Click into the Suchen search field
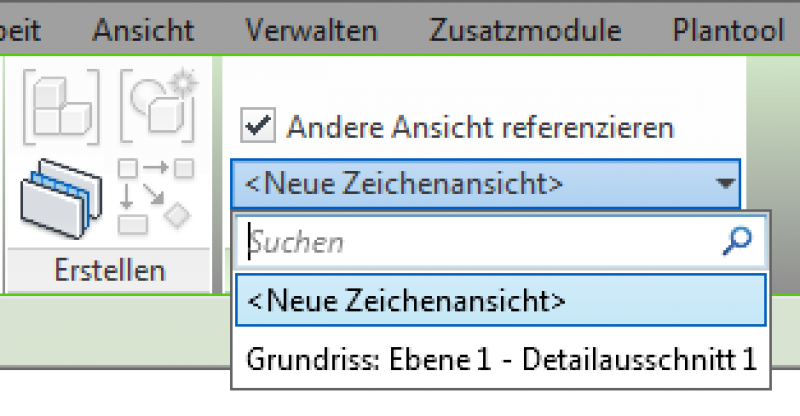This screenshot has height=416, width=800. [x=480, y=240]
